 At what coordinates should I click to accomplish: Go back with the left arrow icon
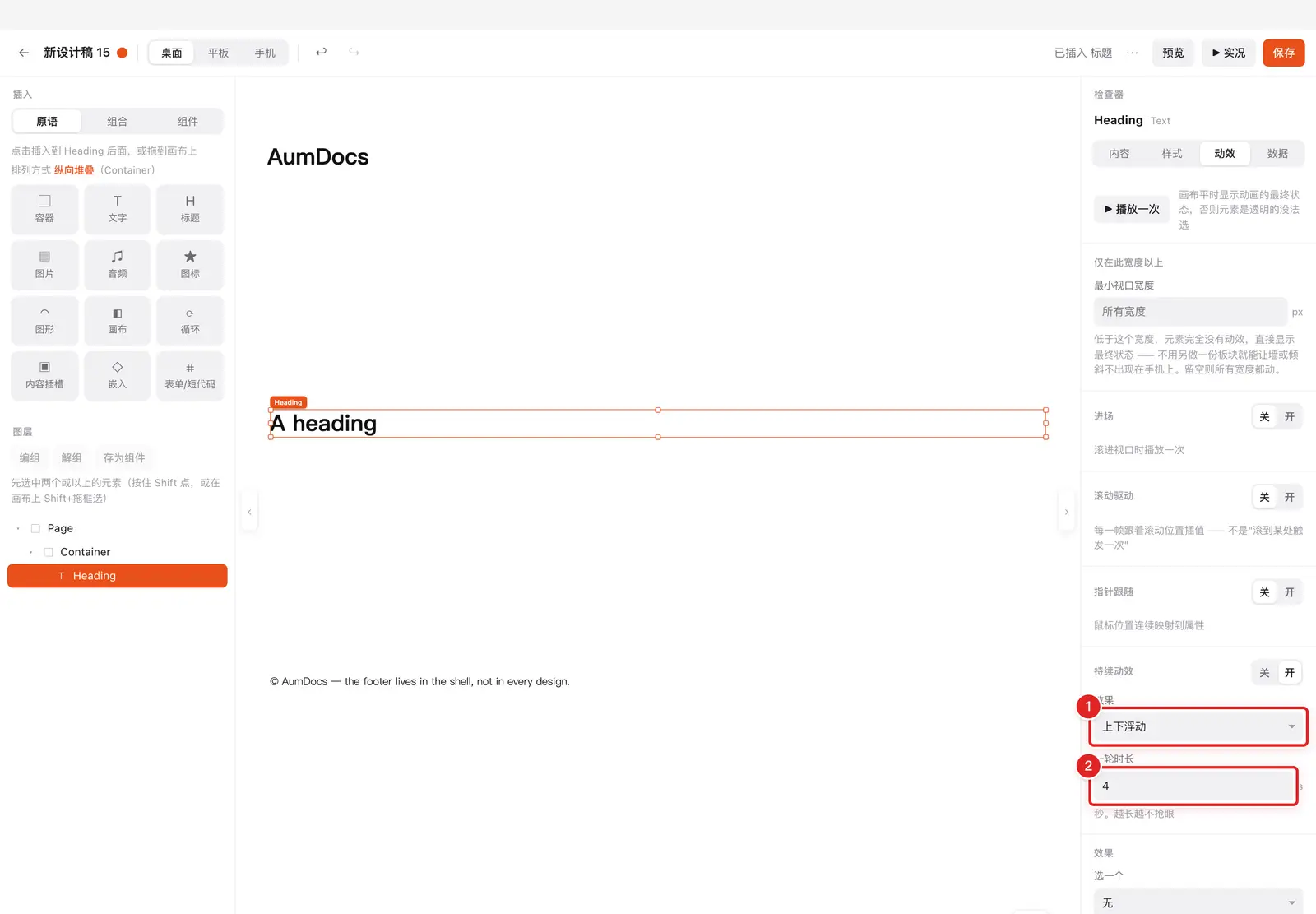[x=24, y=53]
